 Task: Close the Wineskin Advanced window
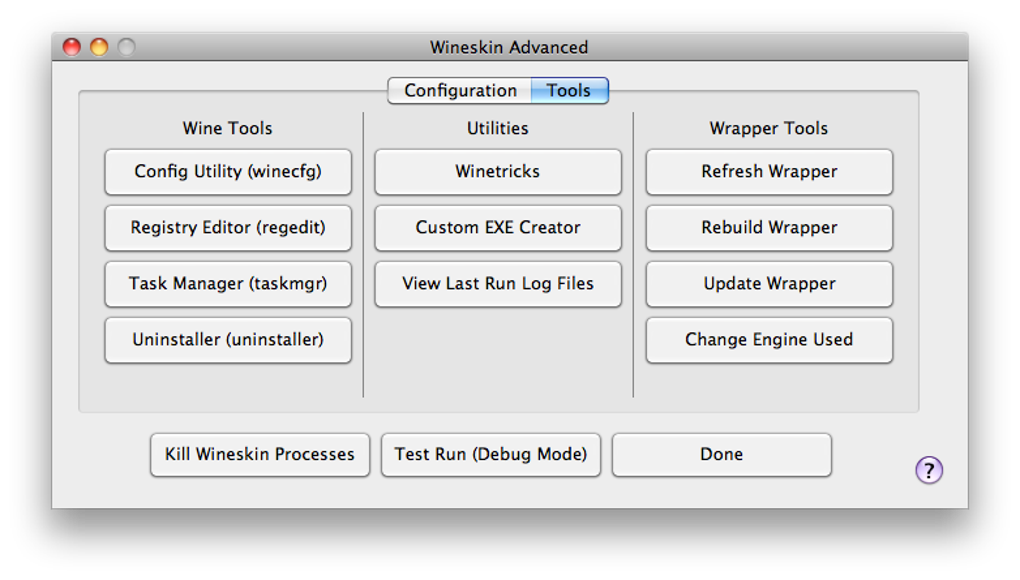click(72, 47)
